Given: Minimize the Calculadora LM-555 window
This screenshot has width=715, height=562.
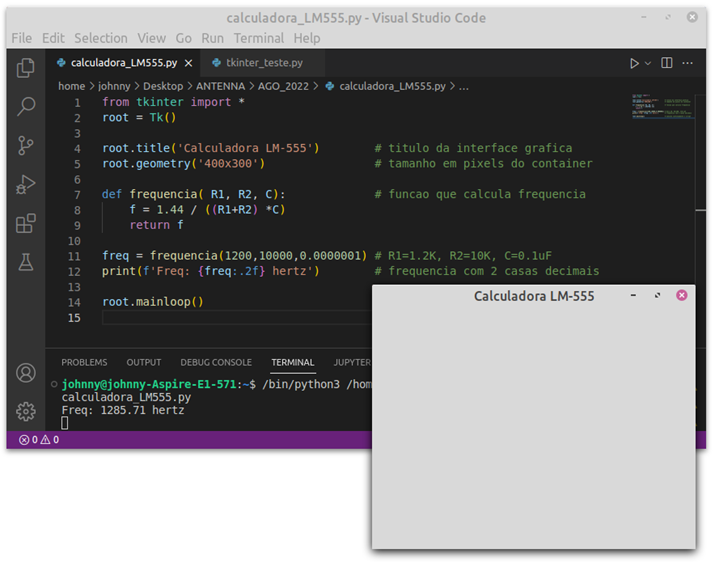Looking at the screenshot, I should tap(633, 296).
